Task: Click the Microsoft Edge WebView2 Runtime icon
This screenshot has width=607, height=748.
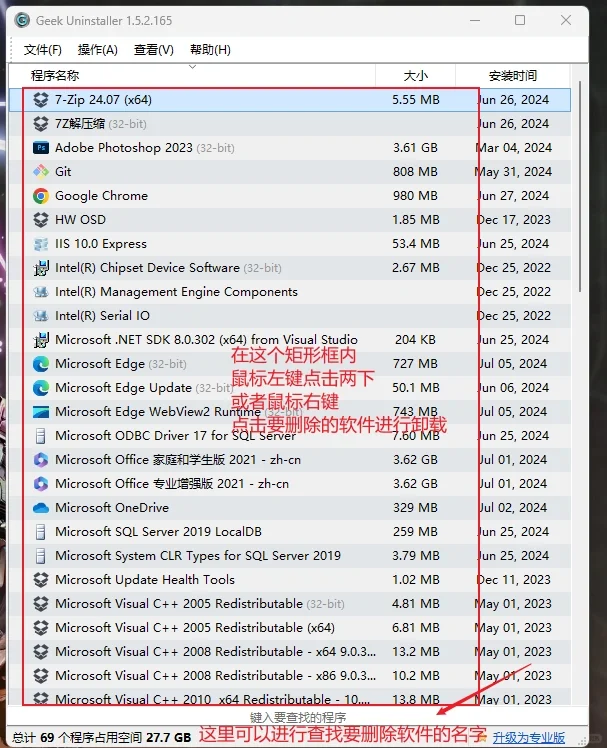Action: point(41,412)
